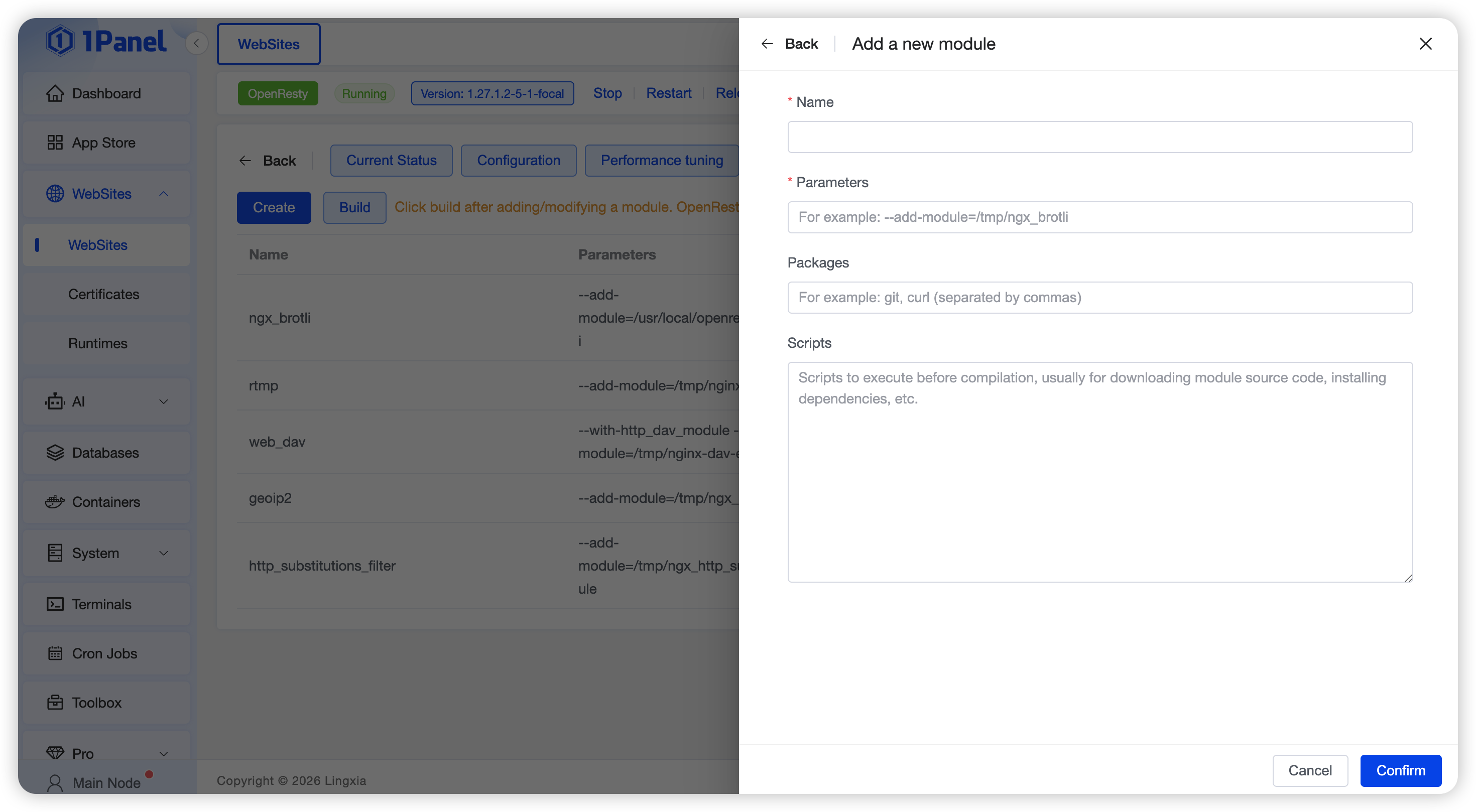Viewport: 1476px width, 812px height.
Task: Open the Runtimes submenu item
Action: 98,343
